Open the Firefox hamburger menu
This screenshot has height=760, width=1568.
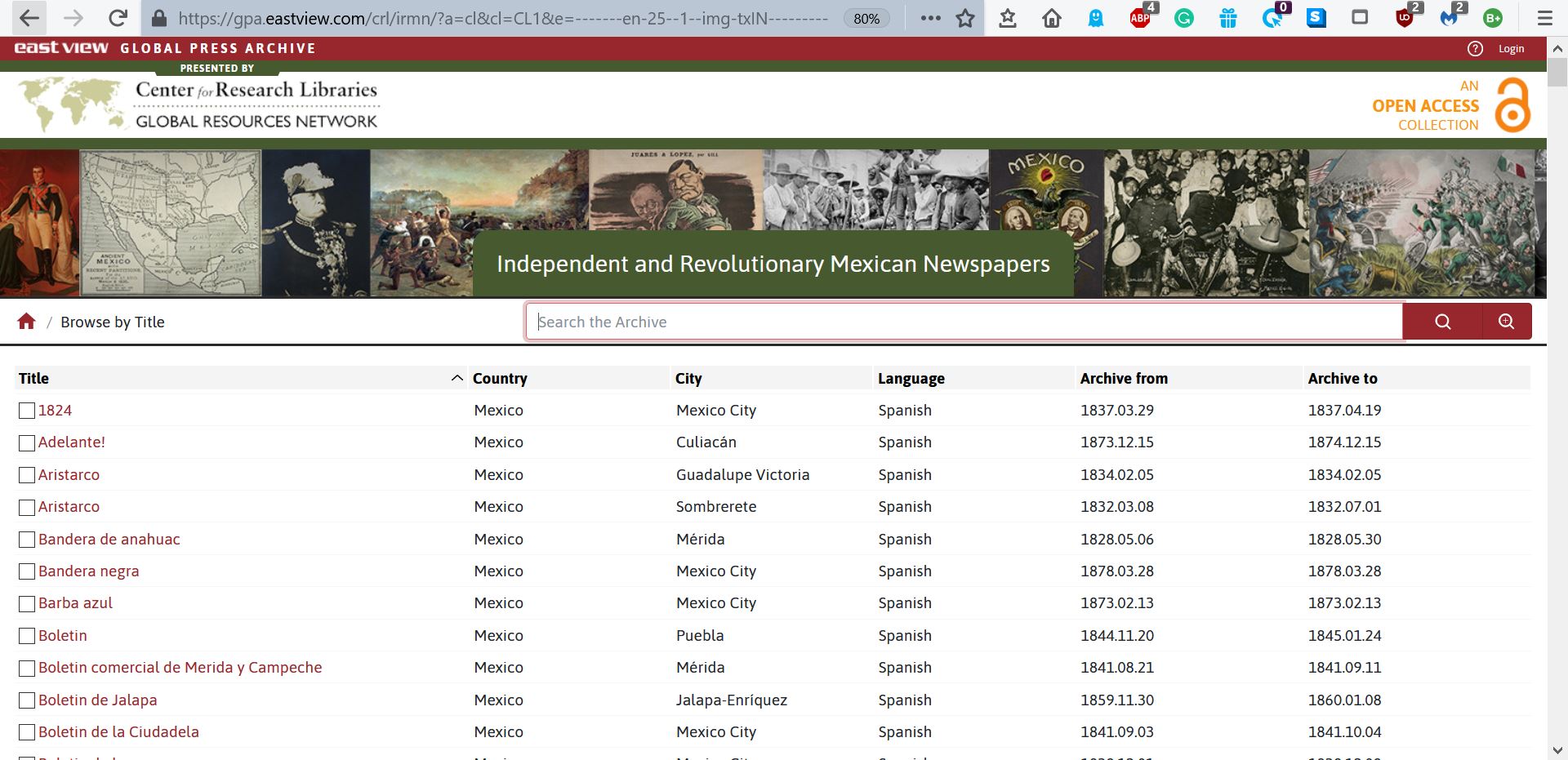[1544, 18]
